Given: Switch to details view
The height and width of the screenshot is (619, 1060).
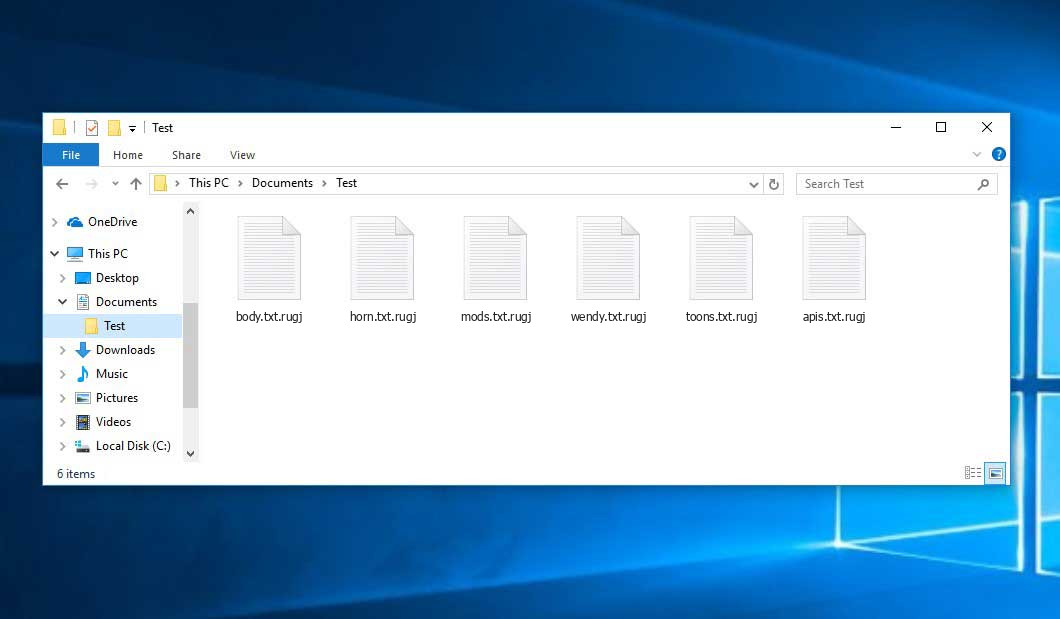Looking at the screenshot, I should [x=972, y=473].
